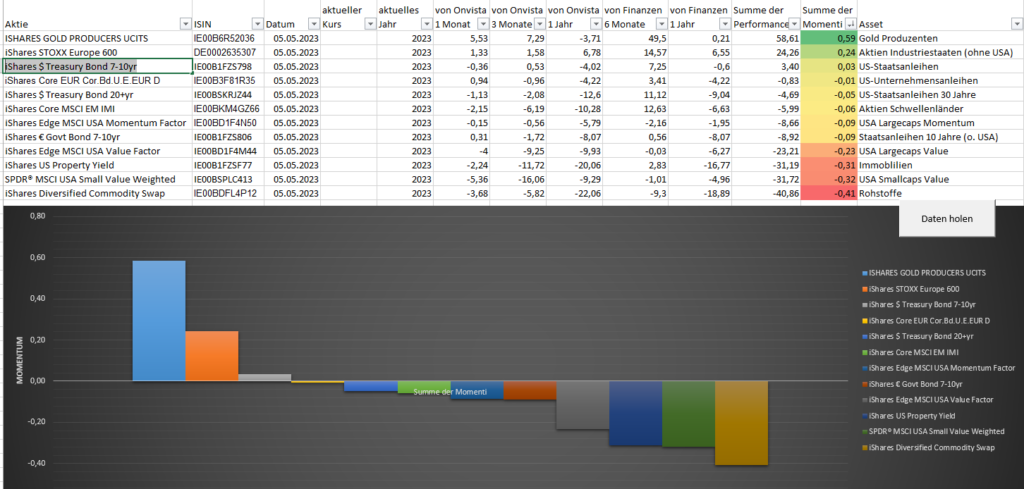
Task: Open the aktuelles Jahr filter dropdown
Action: click(424, 24)
